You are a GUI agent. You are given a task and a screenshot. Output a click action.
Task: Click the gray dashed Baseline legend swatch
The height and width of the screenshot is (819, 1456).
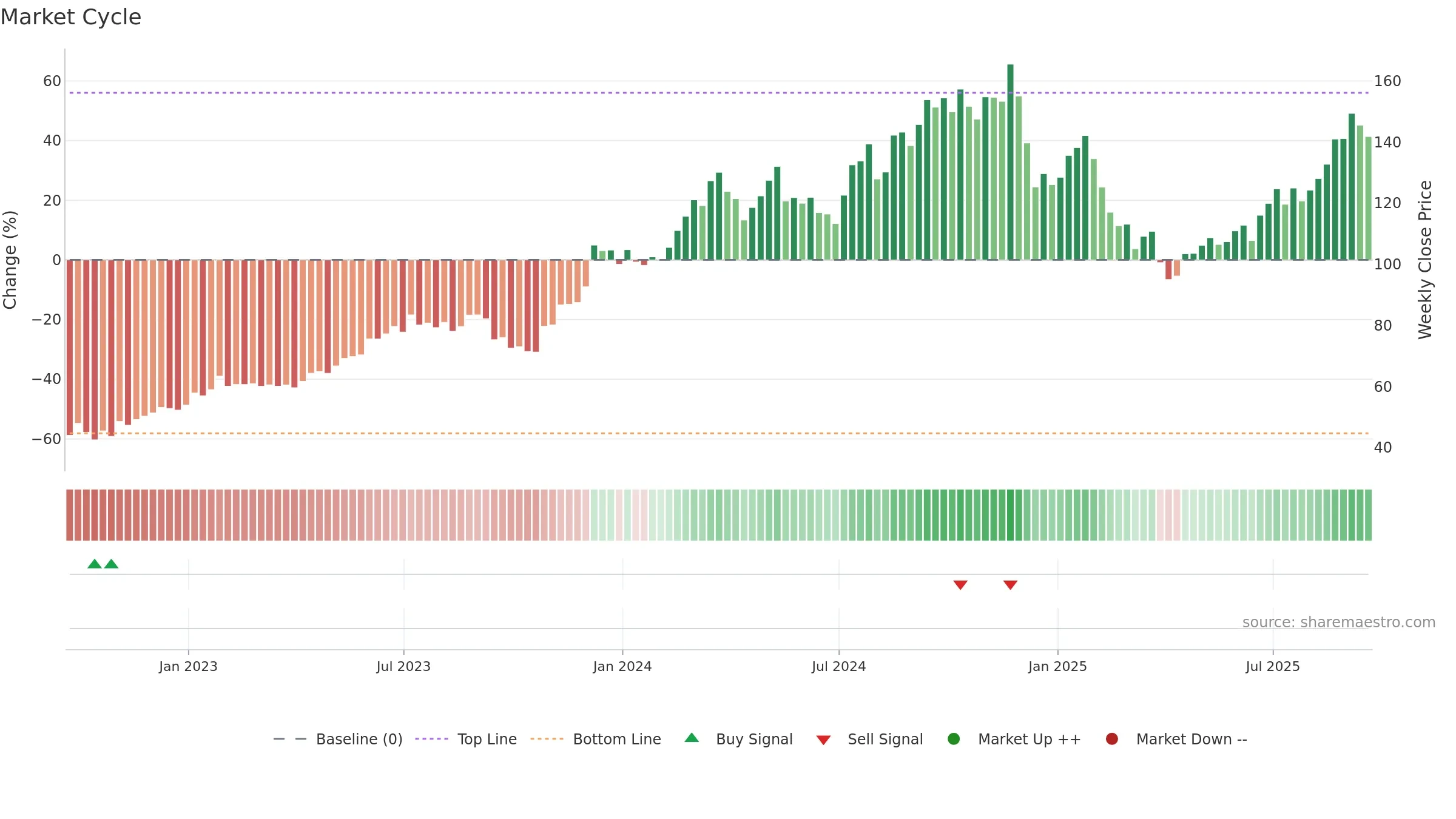click(290, 739)
